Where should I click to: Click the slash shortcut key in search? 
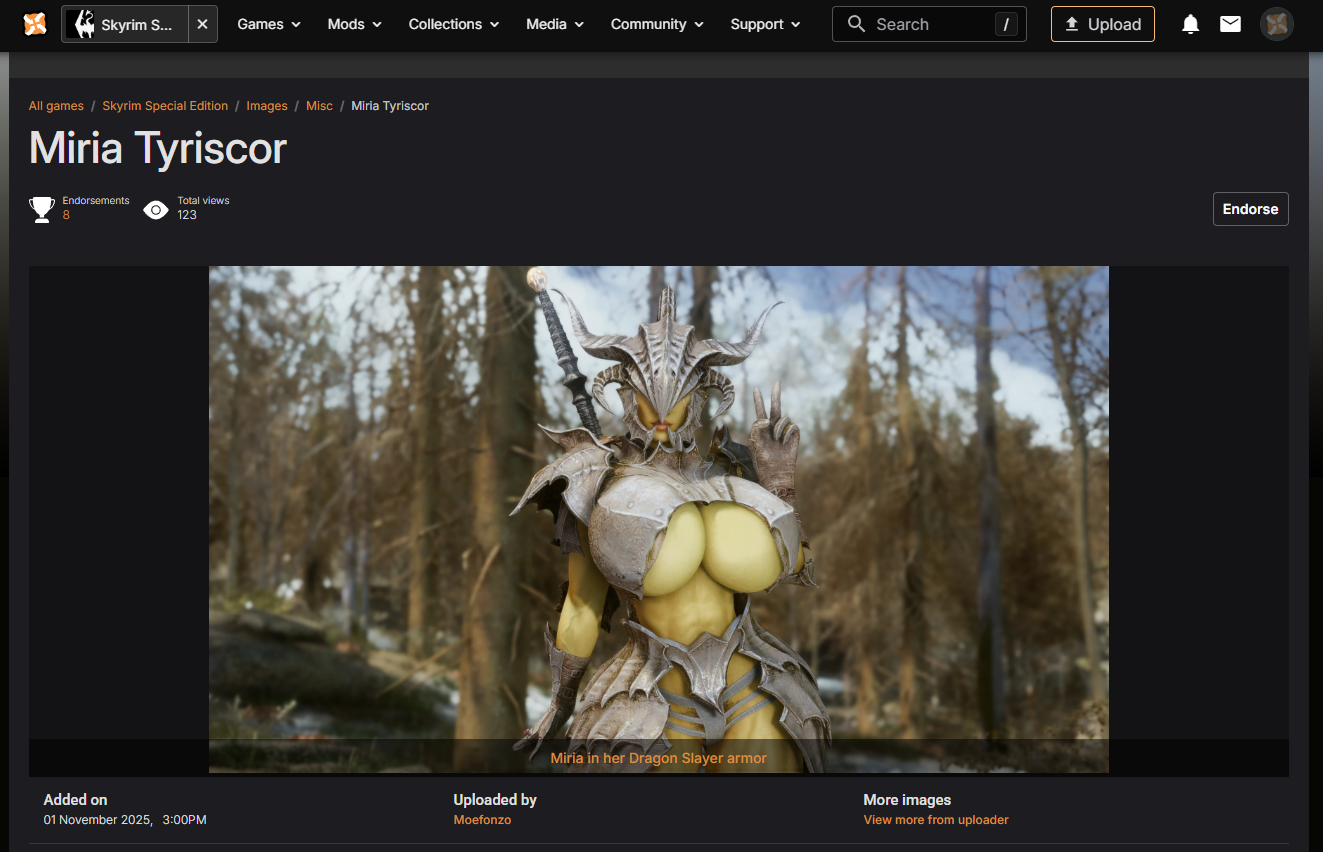(1006, 24)
